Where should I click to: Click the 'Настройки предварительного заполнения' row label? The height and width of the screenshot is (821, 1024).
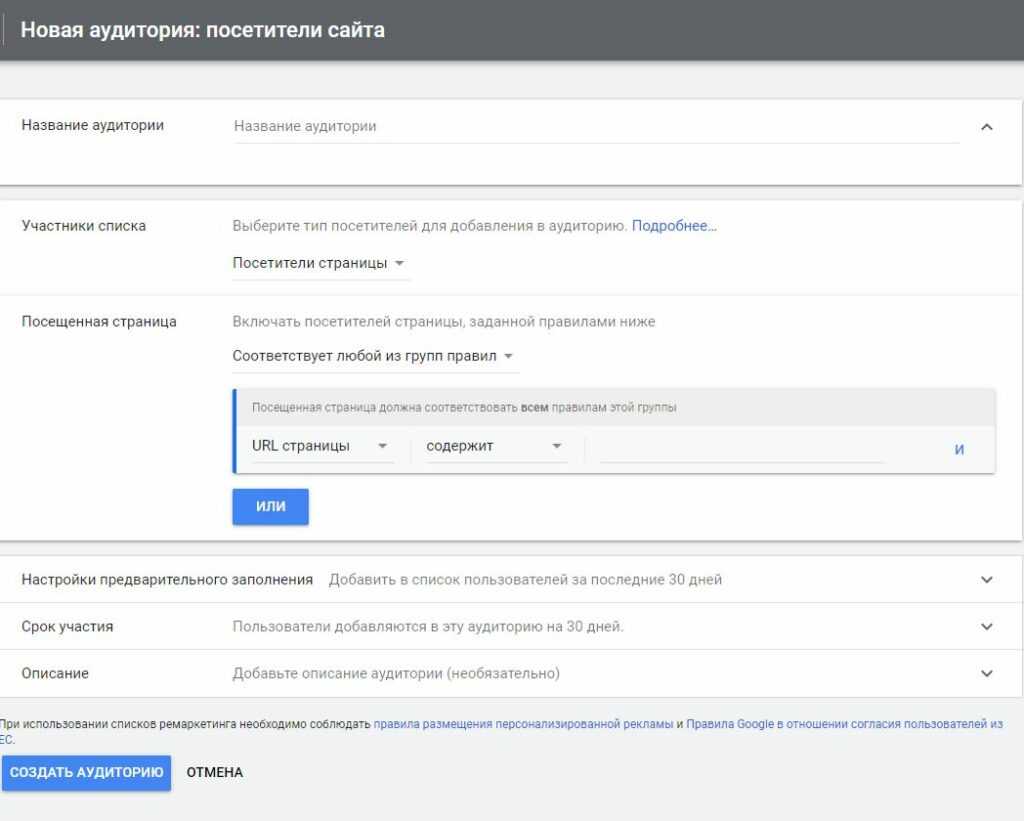point(167,580)
